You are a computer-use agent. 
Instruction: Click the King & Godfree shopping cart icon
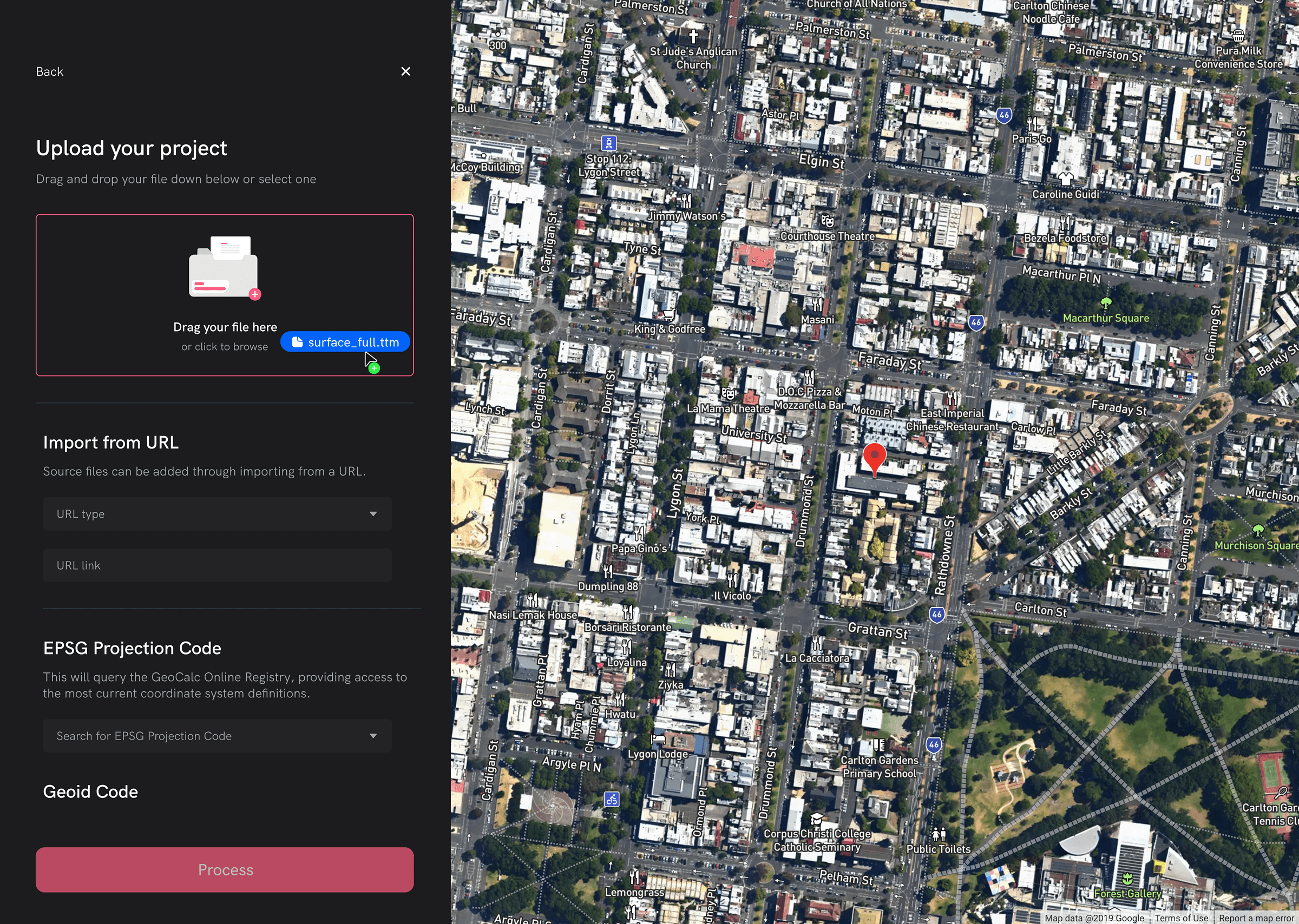pos(669,314)
